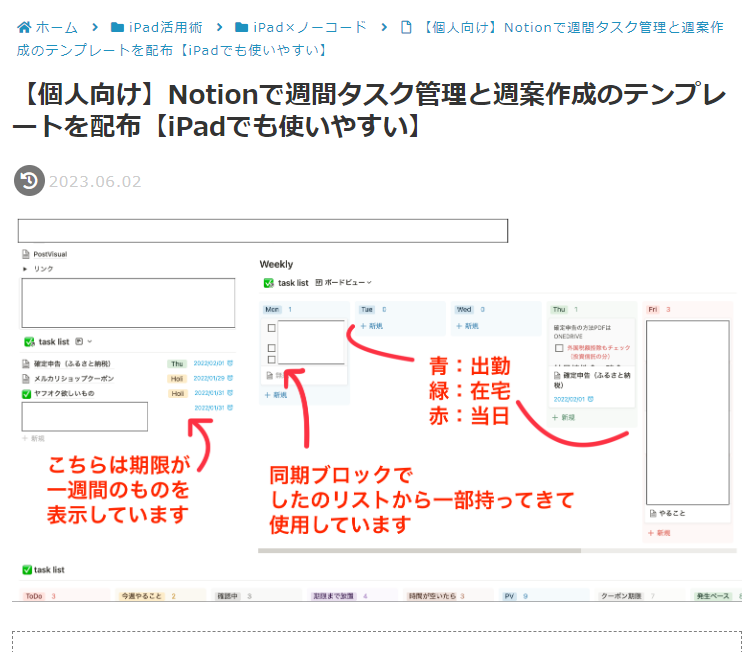Image resolution: width=756 pixels, height=652 pixels.
Task: Tick the first checkbox in the Mon card
Action: pos(271,328)
